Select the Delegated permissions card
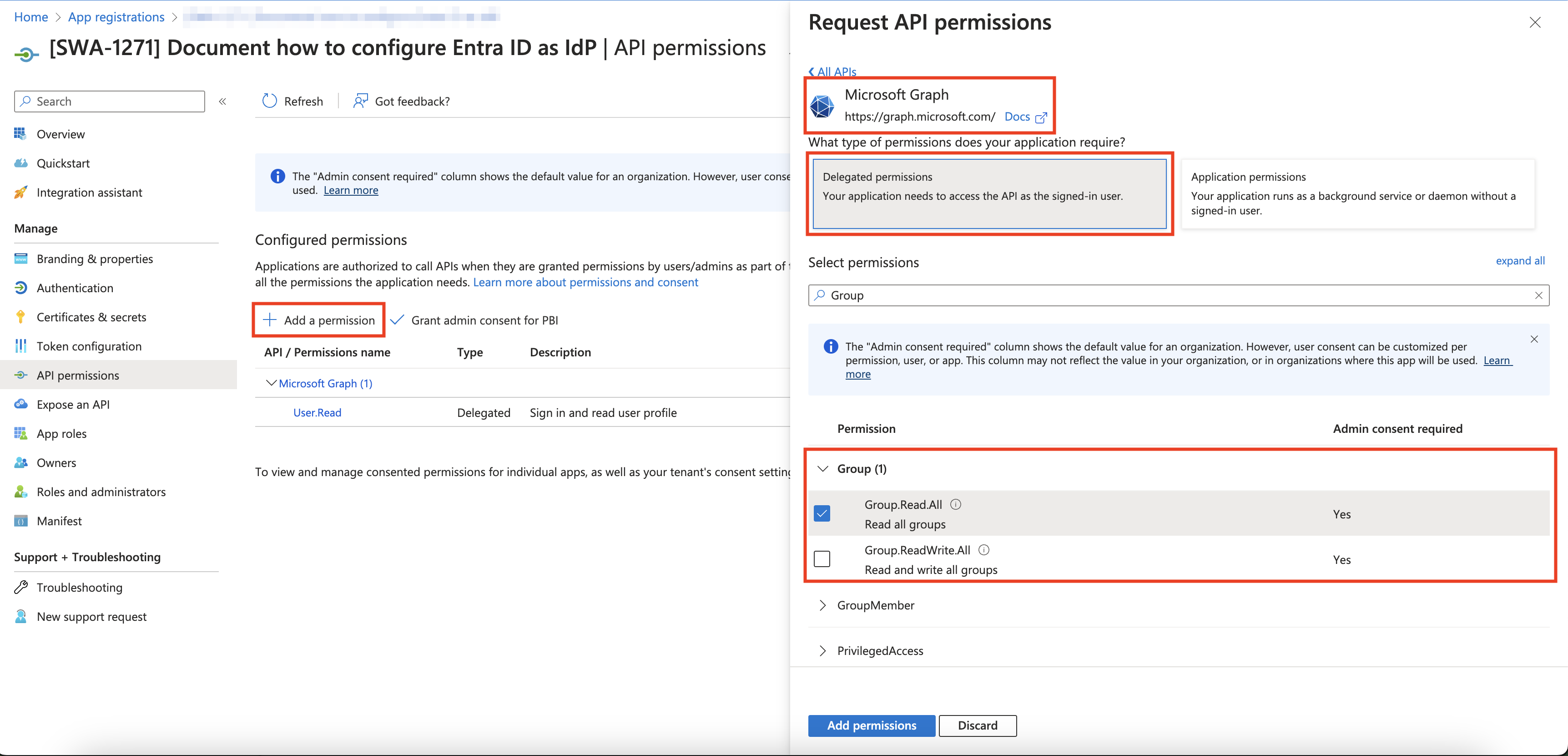1568x756 pixels. click(x=989, y=194)
